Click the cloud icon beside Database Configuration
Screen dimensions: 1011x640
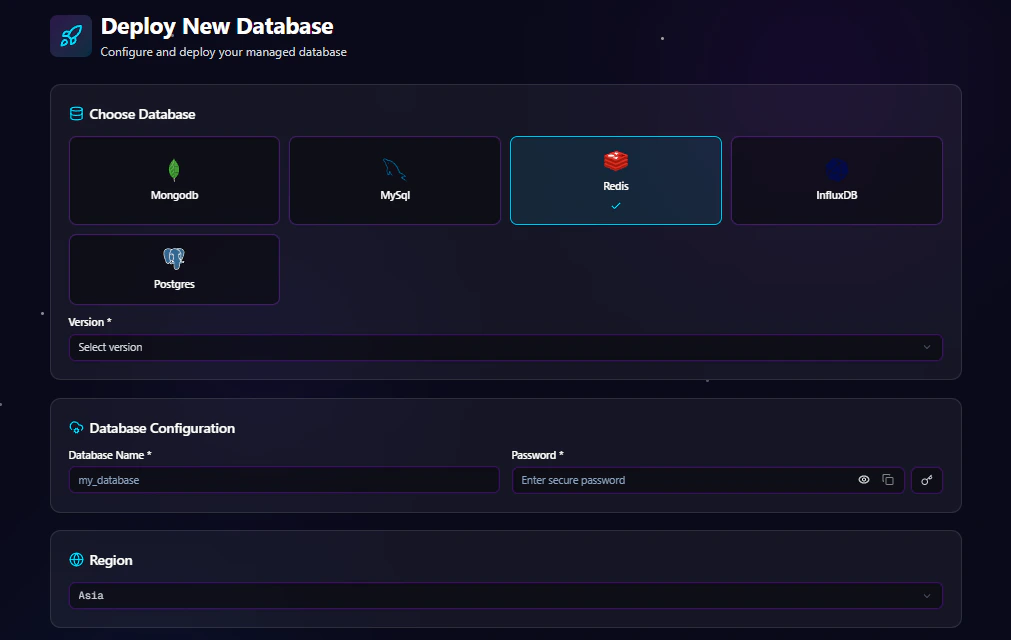[76, 428]
